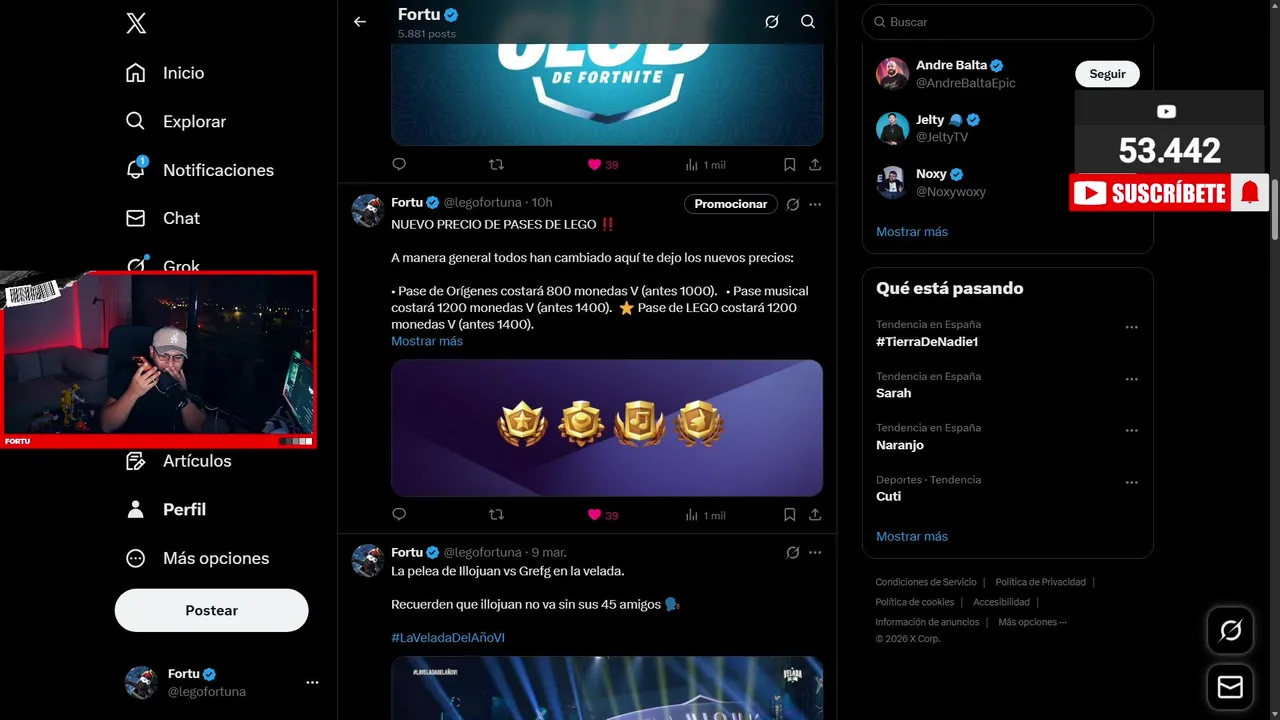Go back with the arrow icon
Image resolution: width=1280 pixels, height=720 pixels.
coord(360,22)
